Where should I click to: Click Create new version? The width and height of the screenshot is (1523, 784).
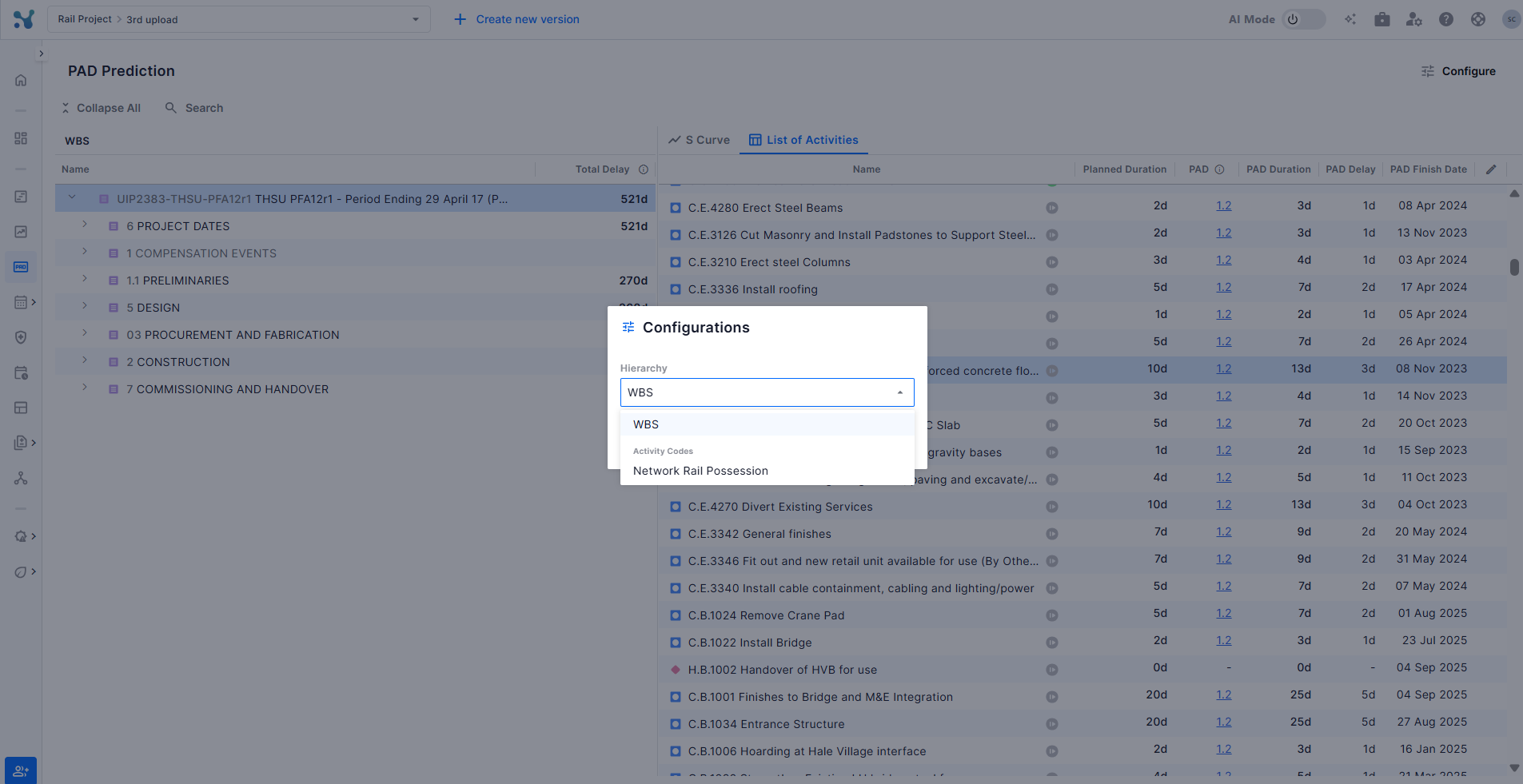pyautogui.click(x=517, y=19)
